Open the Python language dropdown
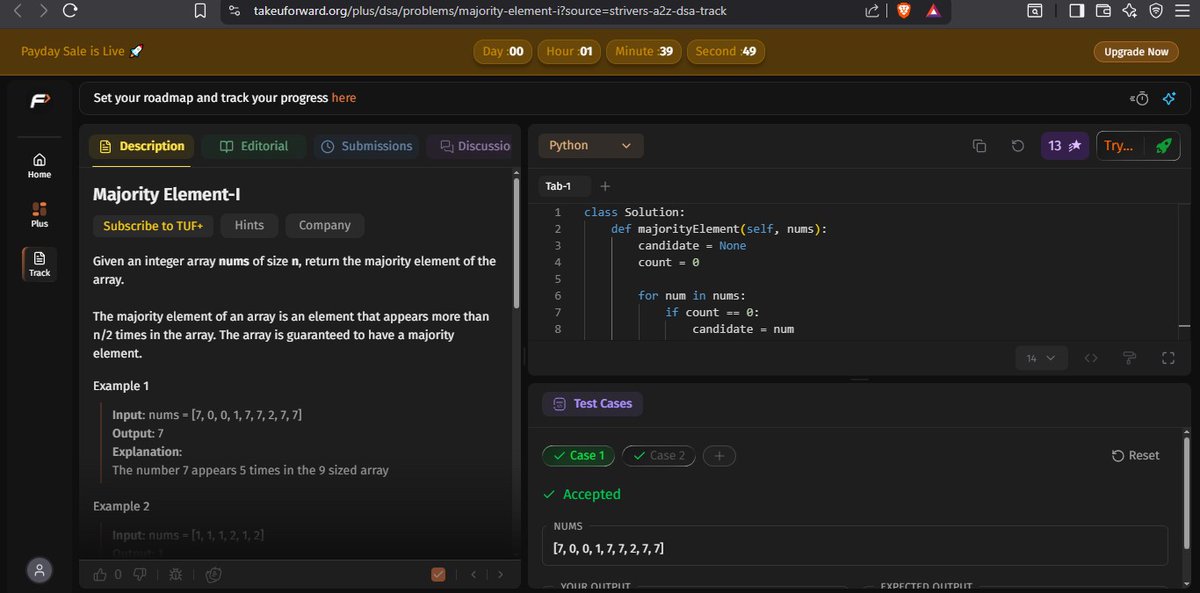 [590, 146]
